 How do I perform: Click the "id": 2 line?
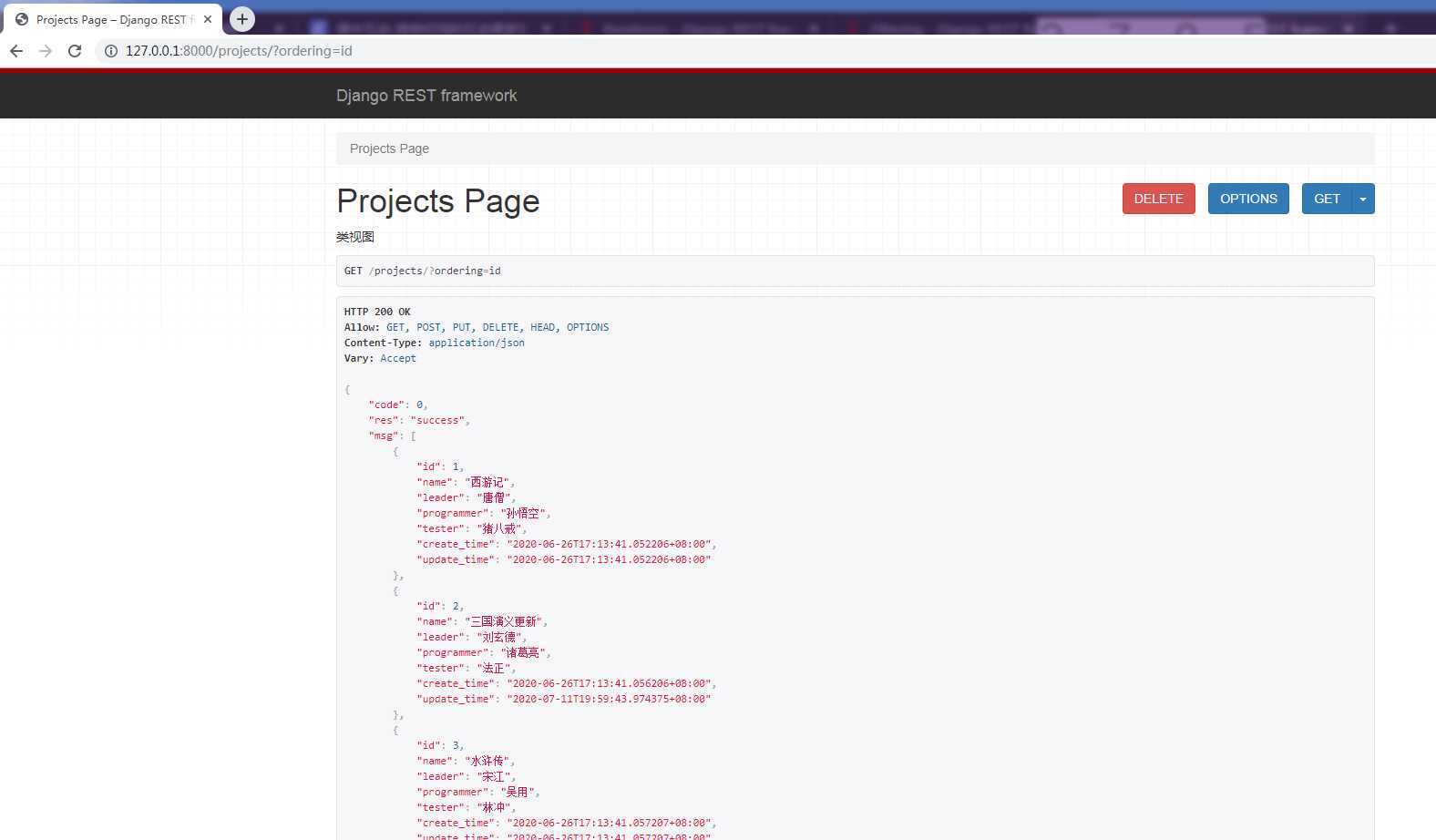(x=440, y=606)
